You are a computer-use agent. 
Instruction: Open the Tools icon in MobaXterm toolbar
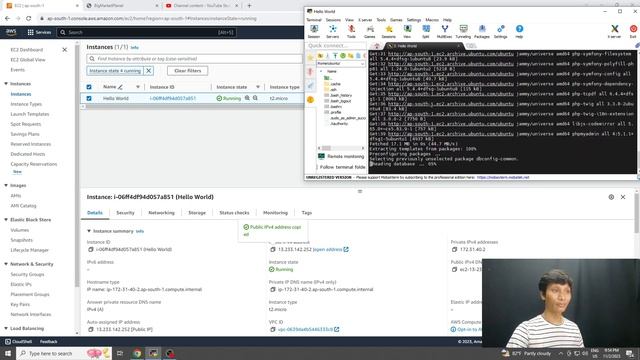pyautogui.click(x=351, y=31)
